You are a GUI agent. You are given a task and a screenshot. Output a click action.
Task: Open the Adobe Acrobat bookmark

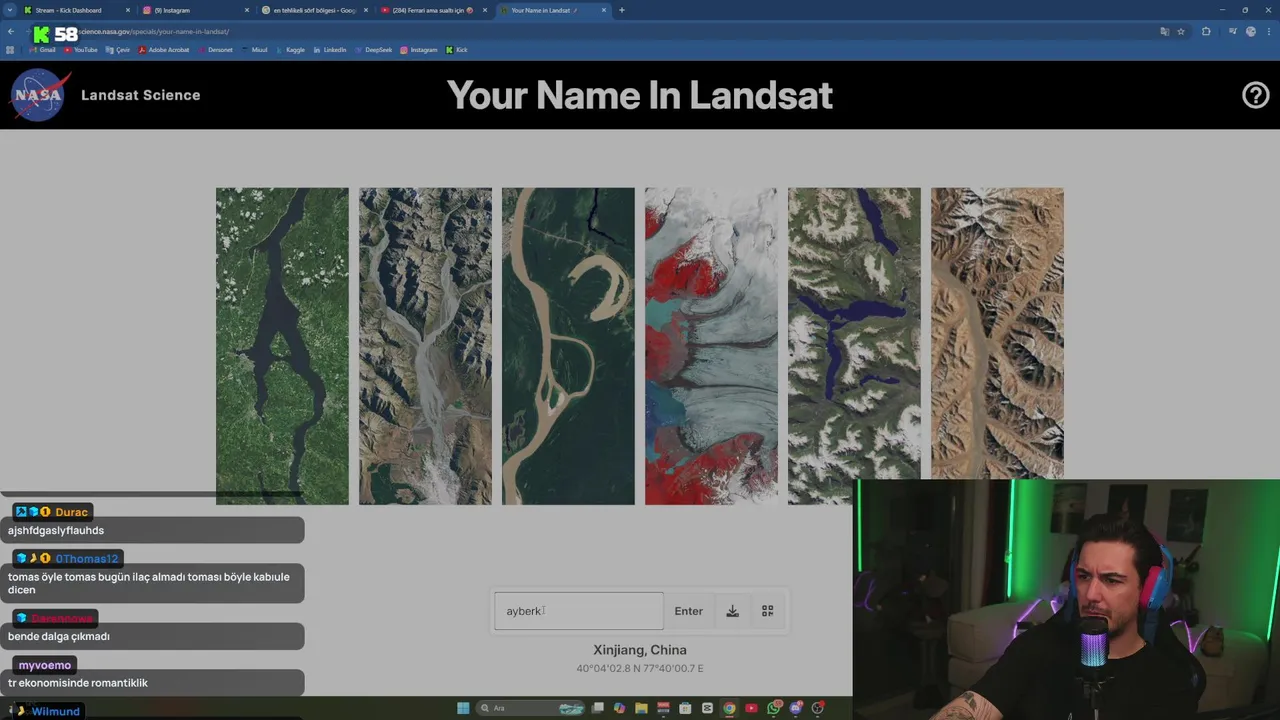163,49
